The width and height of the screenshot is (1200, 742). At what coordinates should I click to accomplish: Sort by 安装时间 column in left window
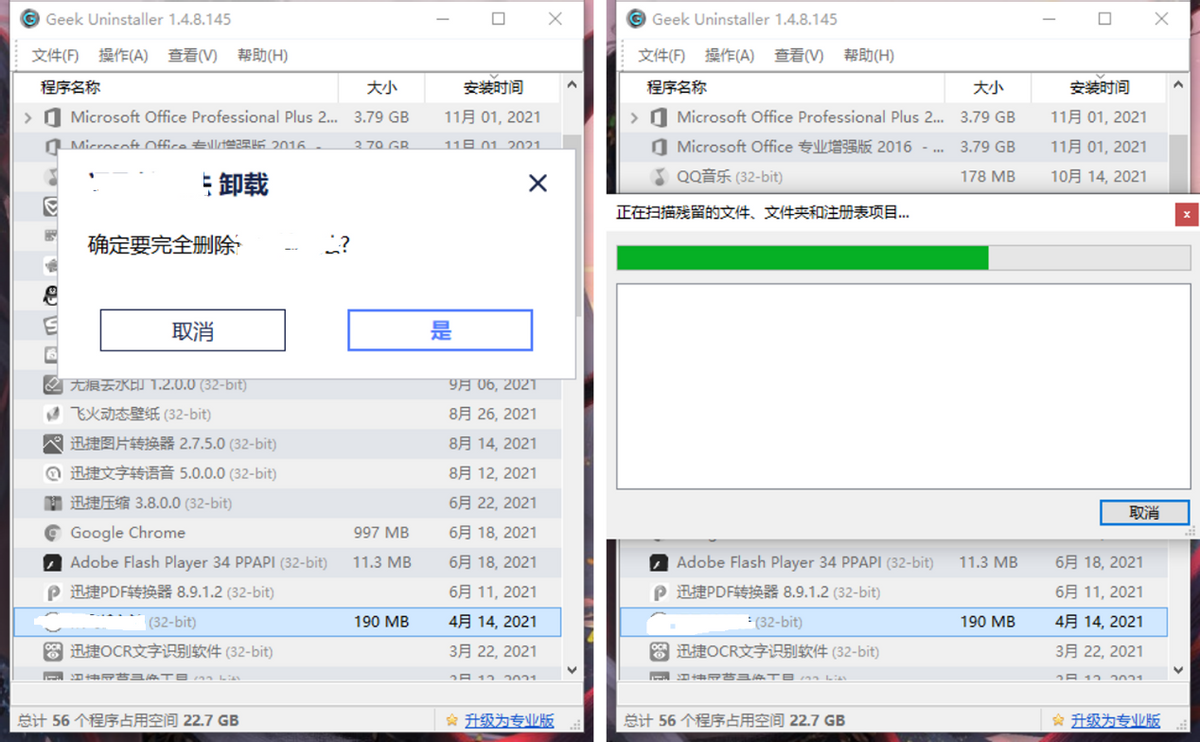493,88
